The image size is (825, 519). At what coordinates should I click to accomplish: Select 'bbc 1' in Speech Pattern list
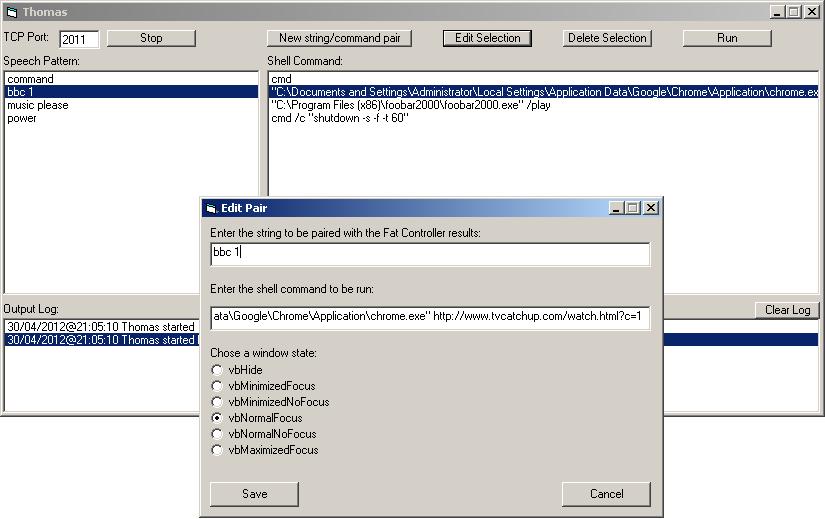pyautogui.click(x=131, y=92)
